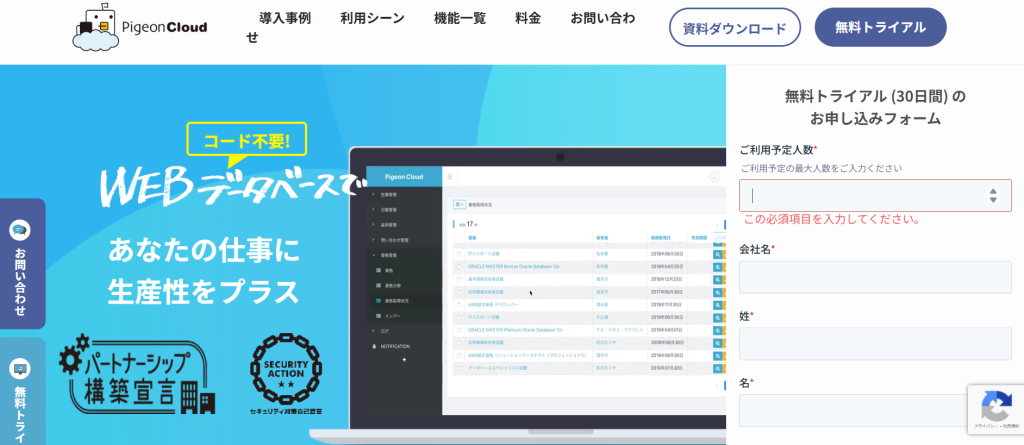Click the パートナーシップ構築宣言 badge

137,374
